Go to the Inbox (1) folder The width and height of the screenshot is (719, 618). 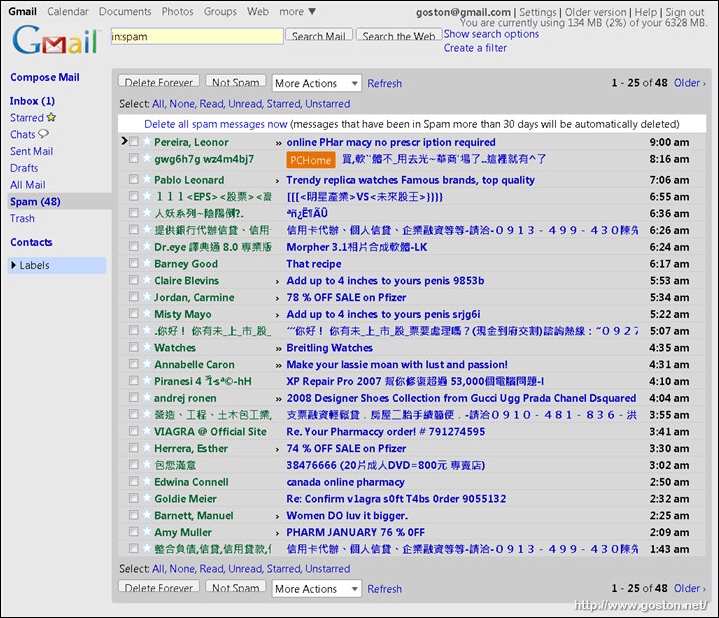(x=32, y=101)
